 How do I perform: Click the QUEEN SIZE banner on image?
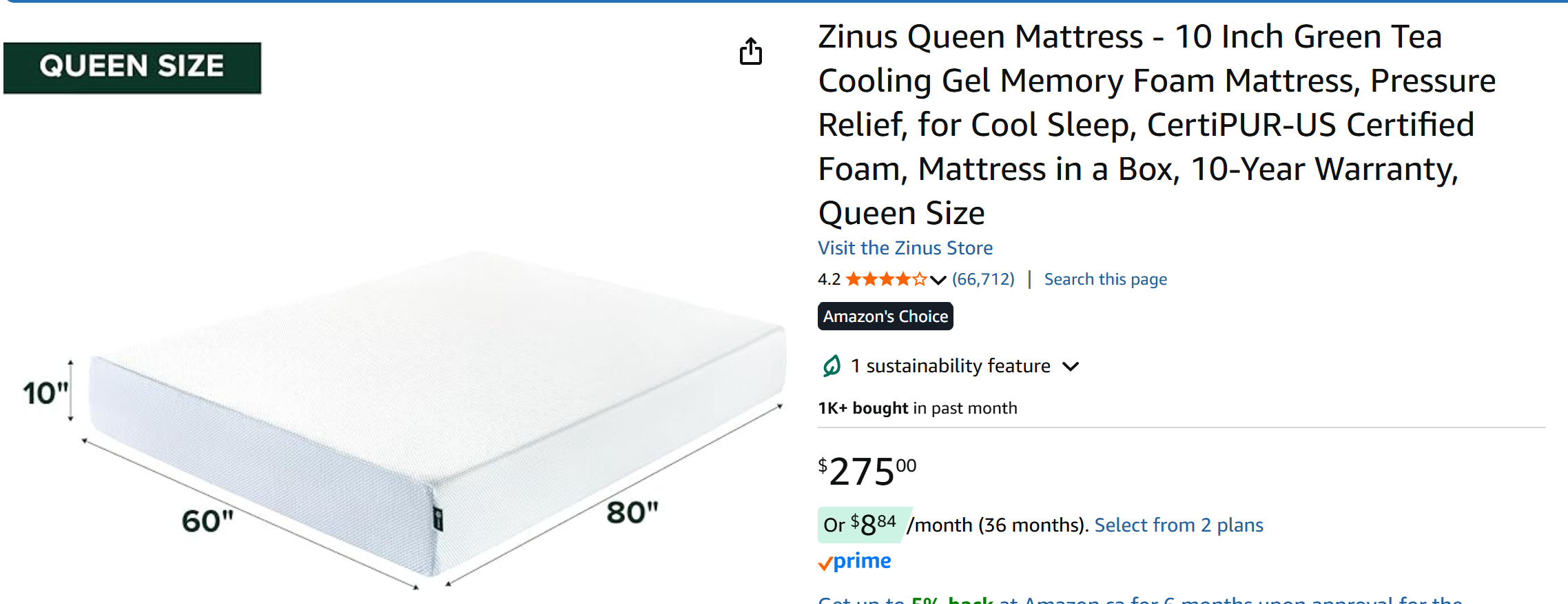(132, 68)
